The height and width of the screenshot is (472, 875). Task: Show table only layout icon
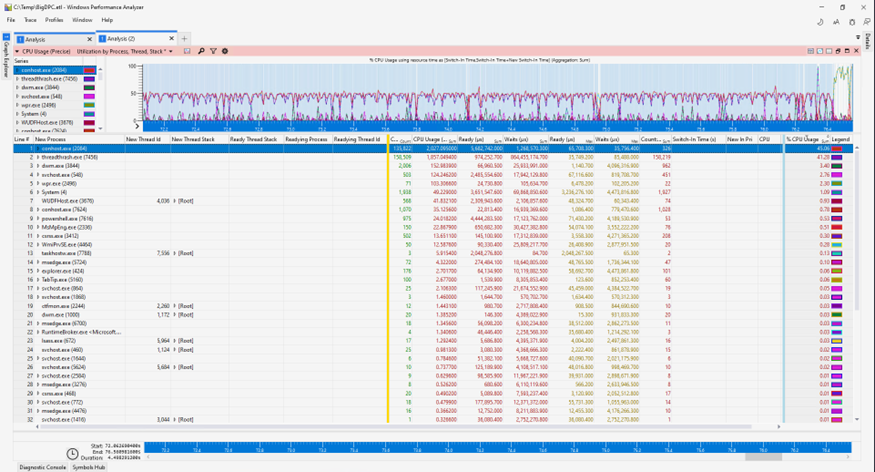[829, 51]
